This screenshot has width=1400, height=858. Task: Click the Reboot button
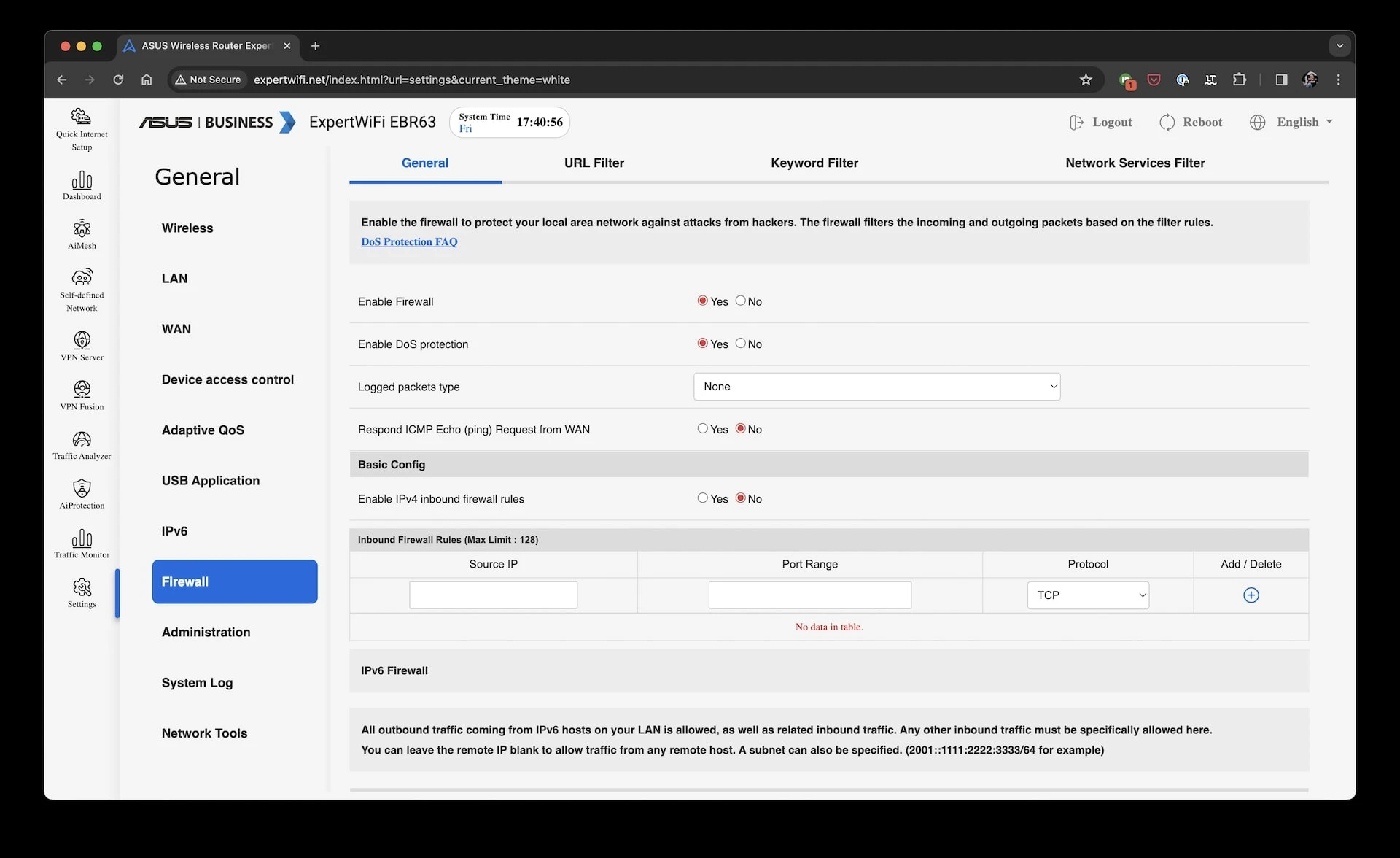coord(1191,122)
